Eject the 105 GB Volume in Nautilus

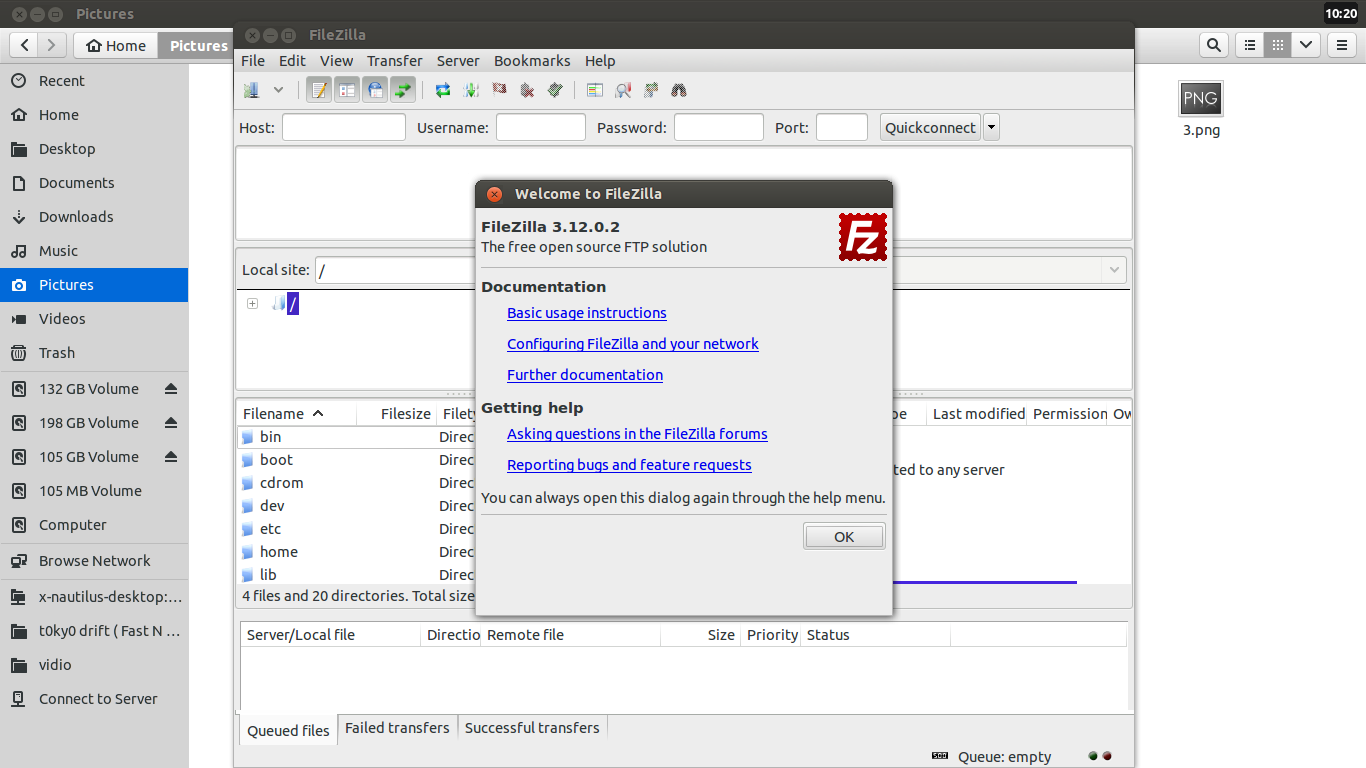[171, 457]
